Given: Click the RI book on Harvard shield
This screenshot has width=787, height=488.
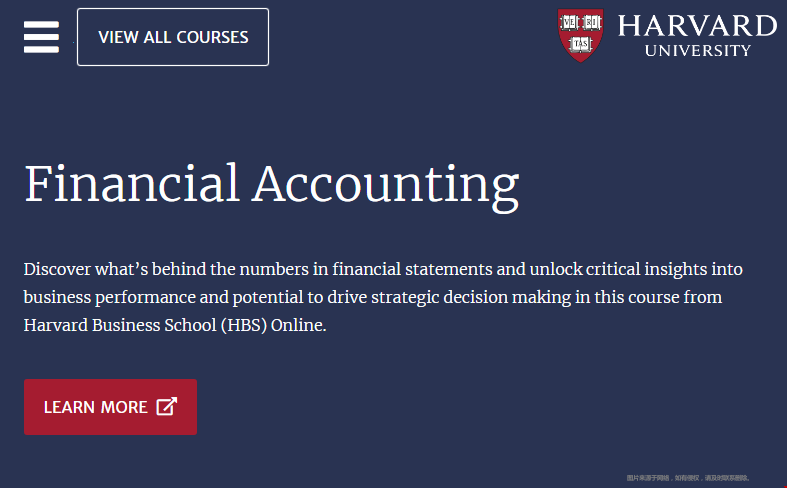Looking at the screenshot, I should [592, 23].
